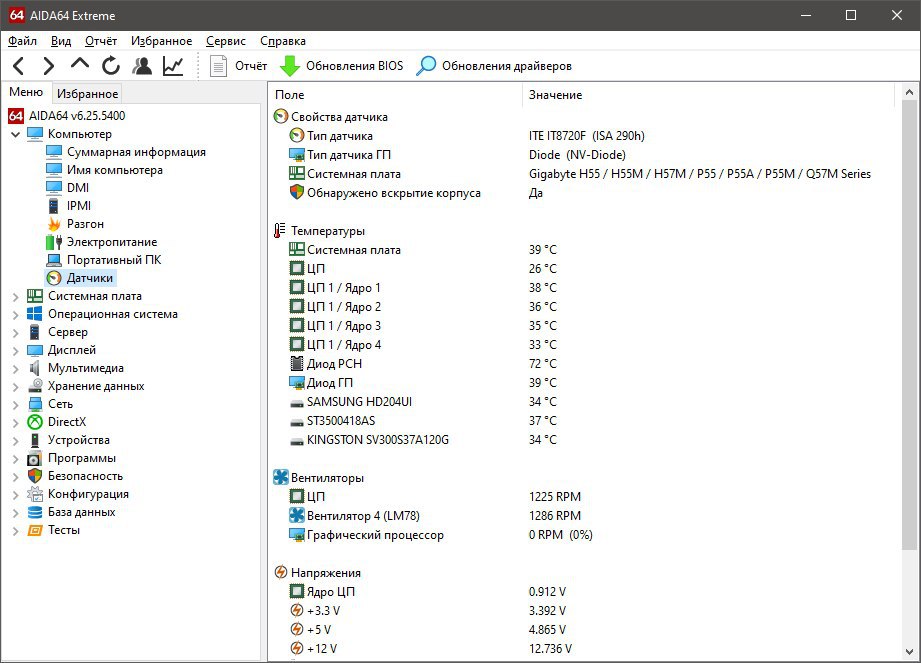Select the Вентилятор 4 (LM78) row

(363, 516)
